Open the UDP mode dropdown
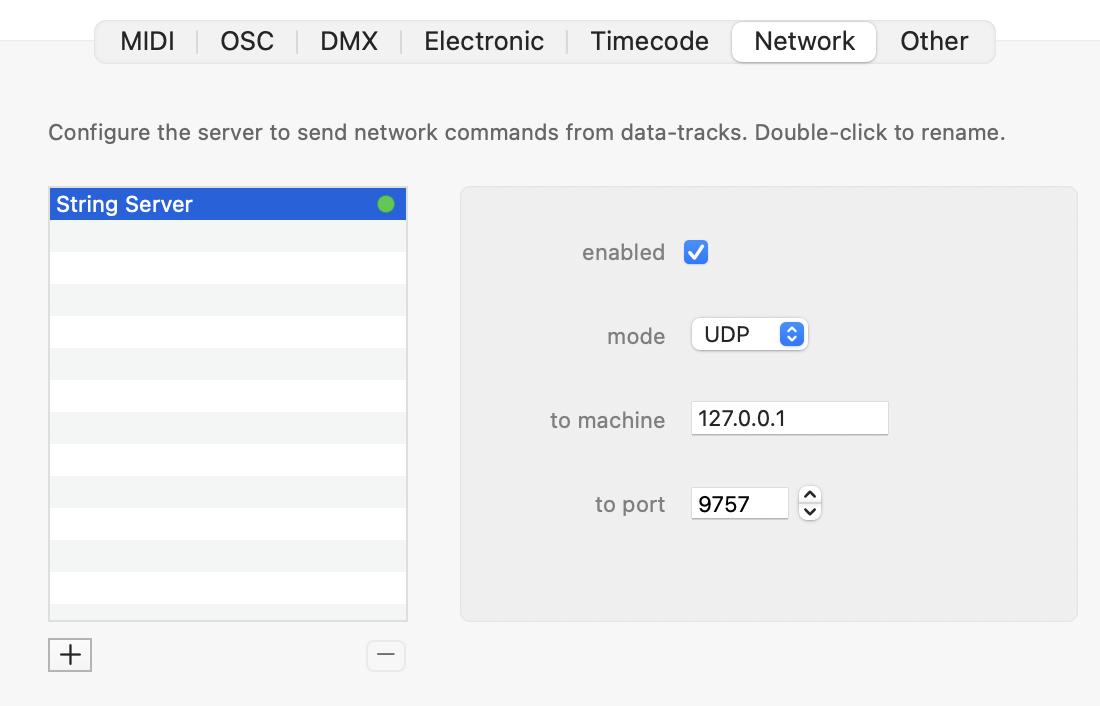Screen dimensions: 1100x706 click(749, 335)
